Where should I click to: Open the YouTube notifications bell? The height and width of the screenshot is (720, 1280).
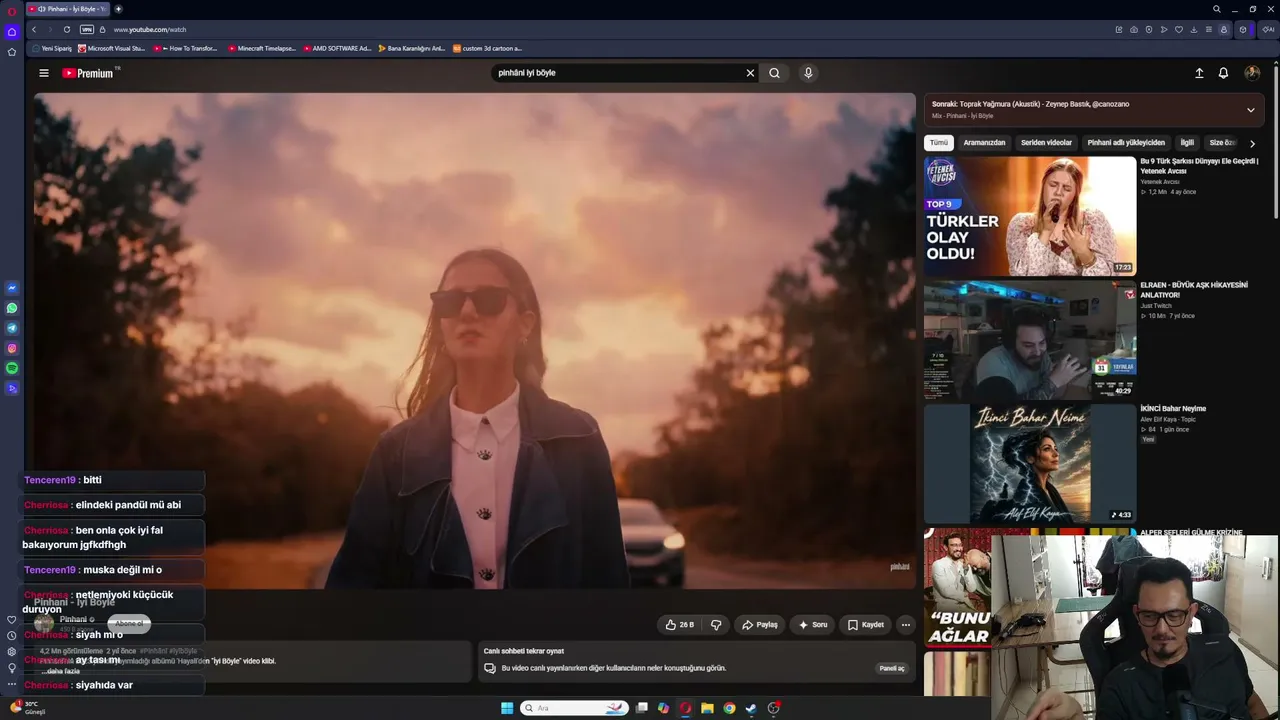click(x=1223, y=73)
